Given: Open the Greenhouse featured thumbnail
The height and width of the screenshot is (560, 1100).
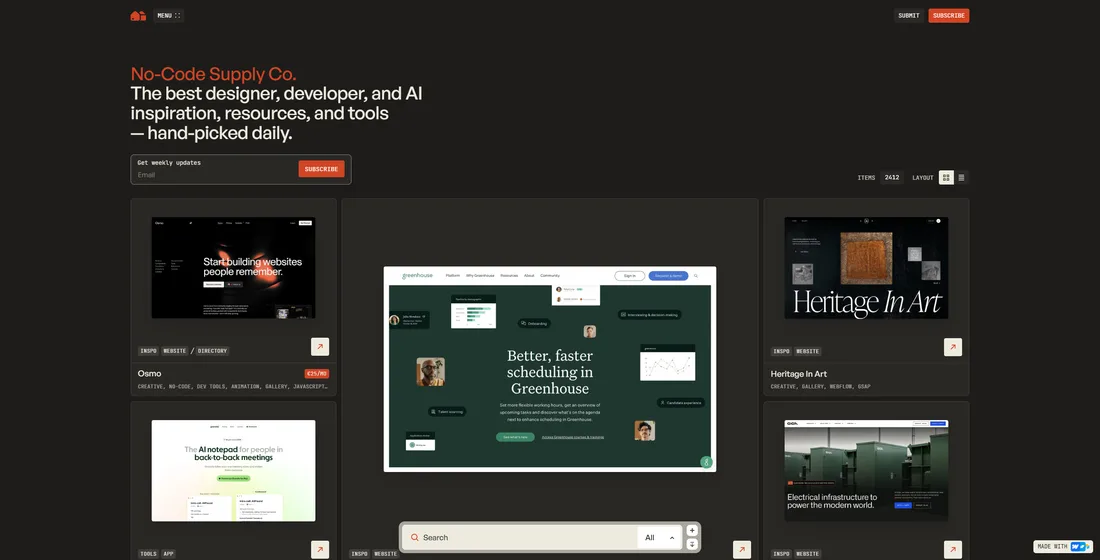Looking at the screenshot, I should tap(550, 369).
